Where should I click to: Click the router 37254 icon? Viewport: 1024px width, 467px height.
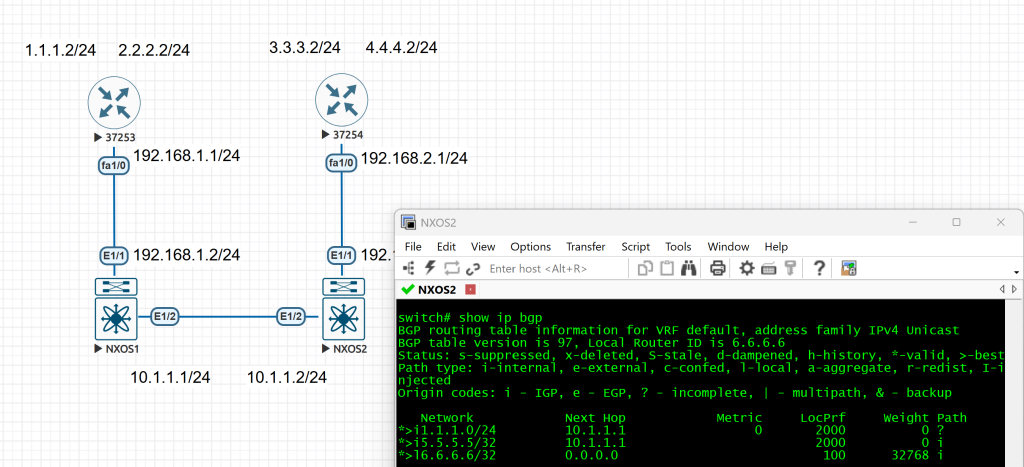(342, 101)
